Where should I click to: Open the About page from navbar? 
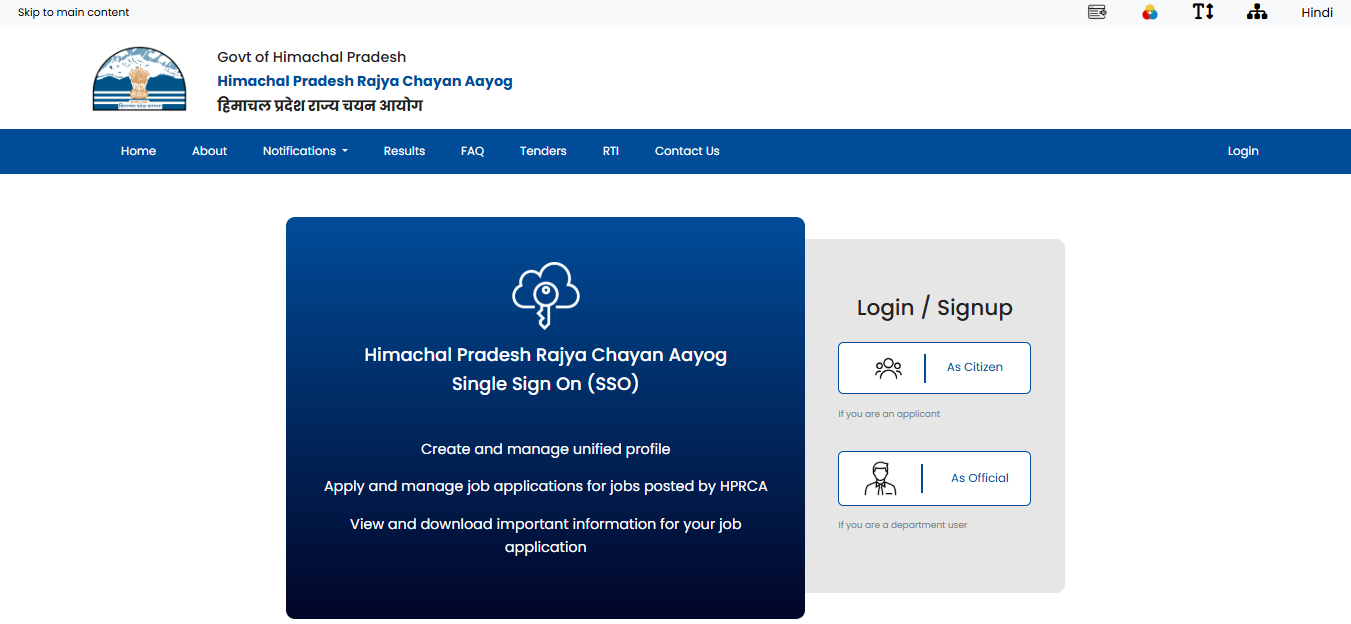pos(209,151)
